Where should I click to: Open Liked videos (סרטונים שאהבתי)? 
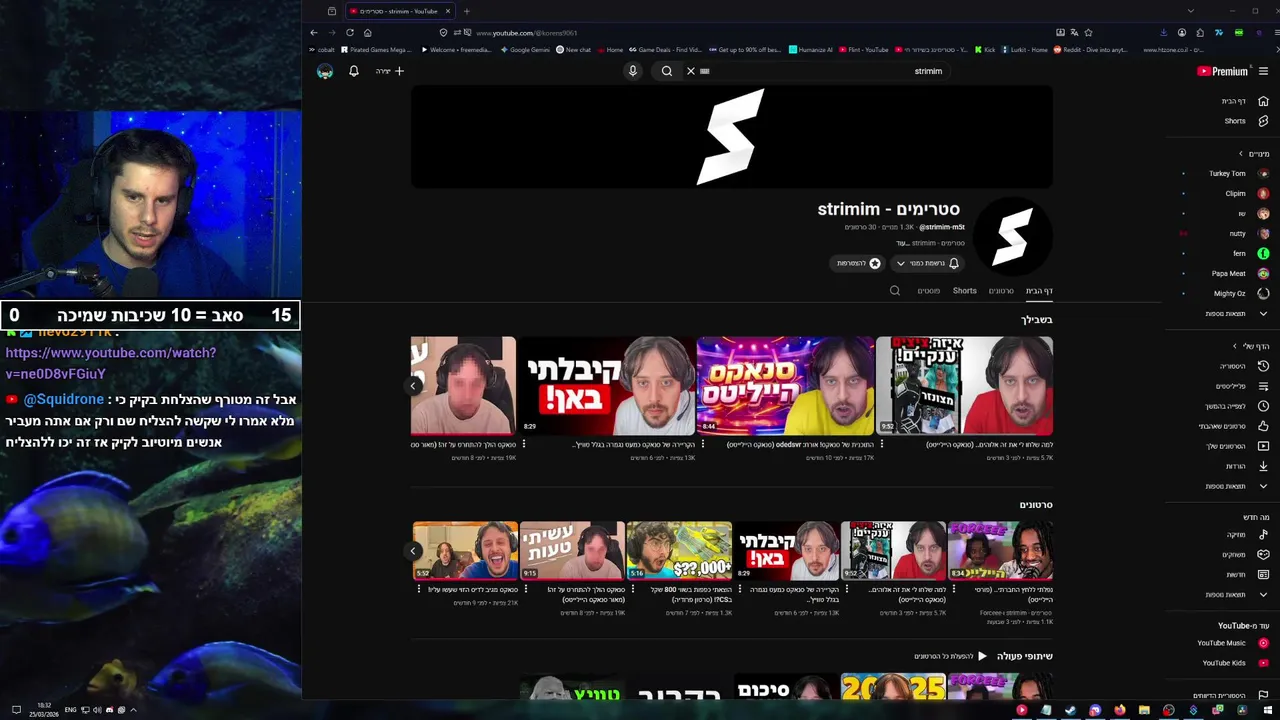pos(1236,426)
